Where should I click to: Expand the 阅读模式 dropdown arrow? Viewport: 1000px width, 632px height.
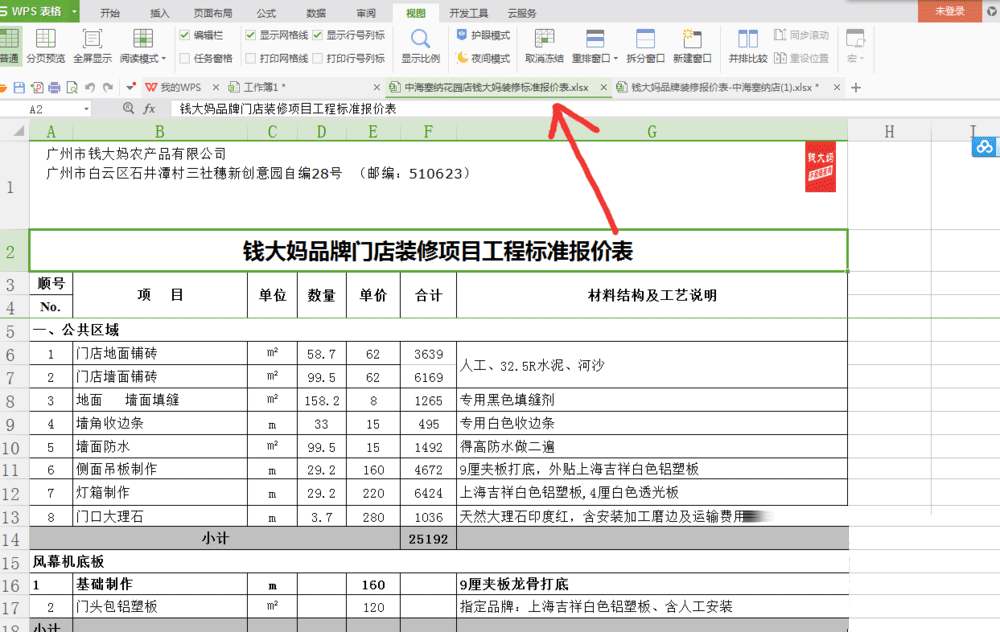pos(164,59)
